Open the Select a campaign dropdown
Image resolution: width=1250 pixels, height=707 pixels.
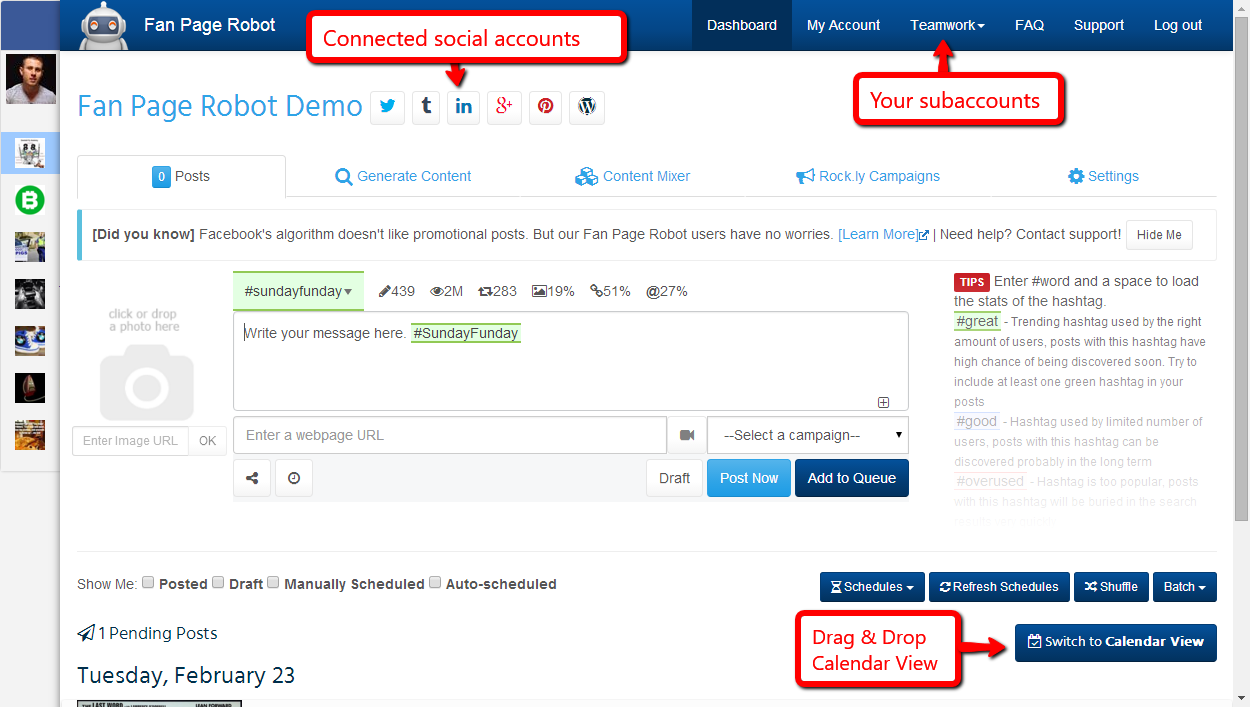click(x=807, y=435)
